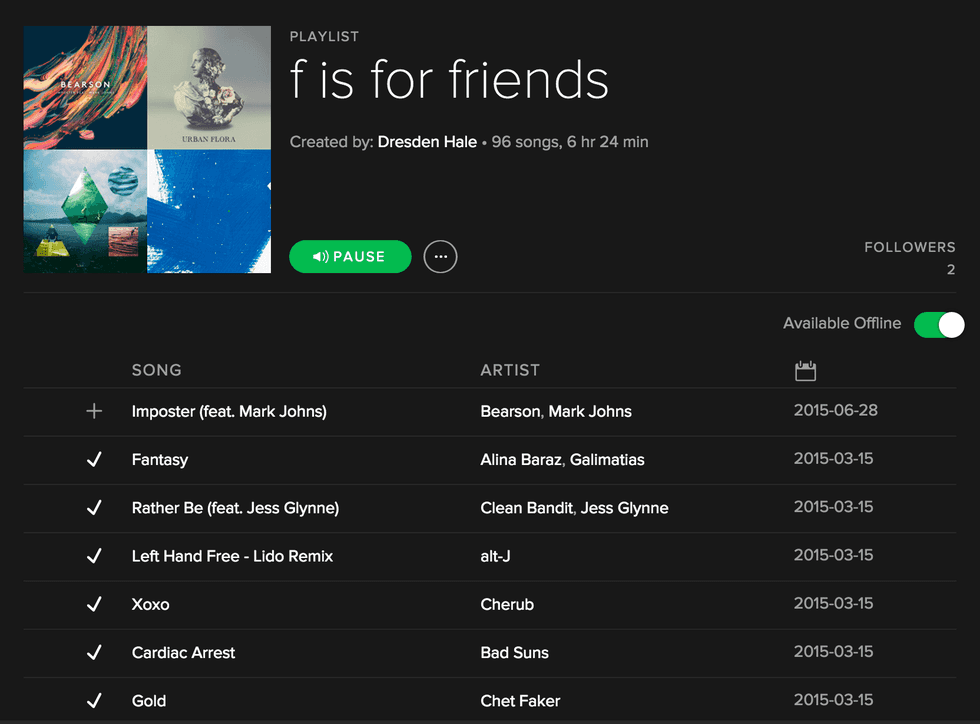
Task: Toggle the checkmark beside Left Hand Free
Action: coord(94,555)
